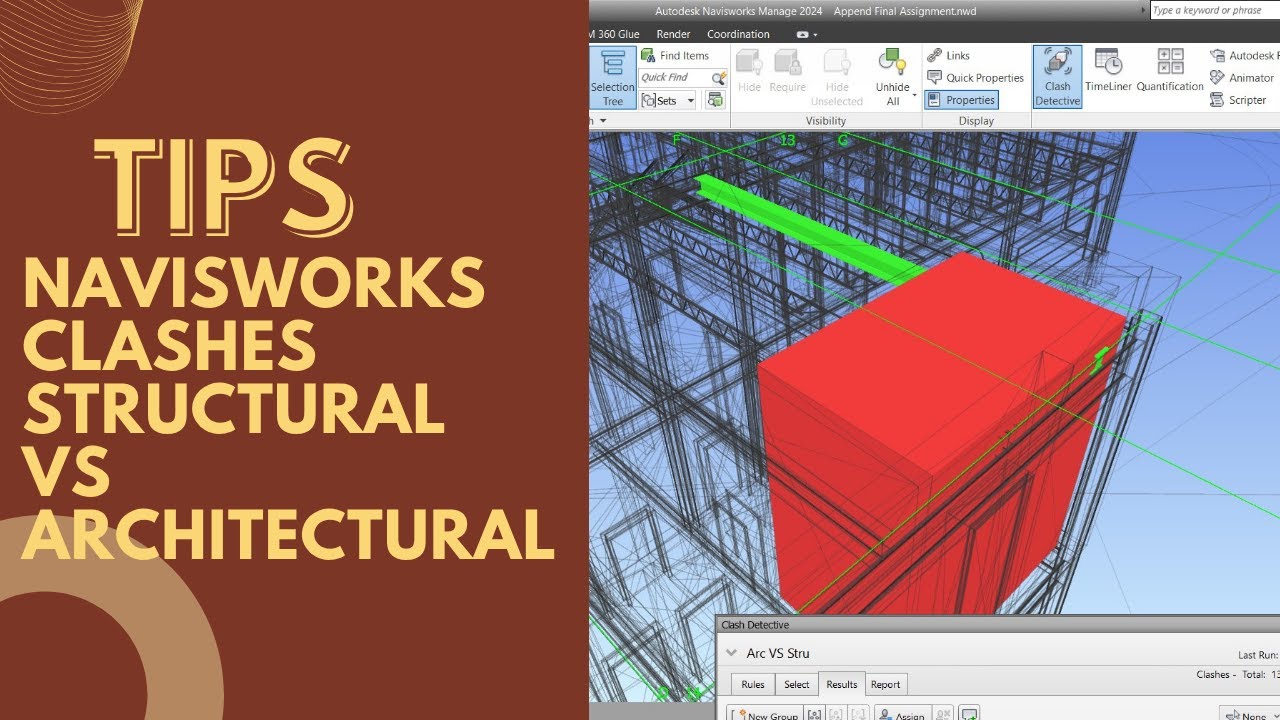Click the Unhide All icon
The width and height of the screenshot is (1280, 720).
[x=892, y=62]
